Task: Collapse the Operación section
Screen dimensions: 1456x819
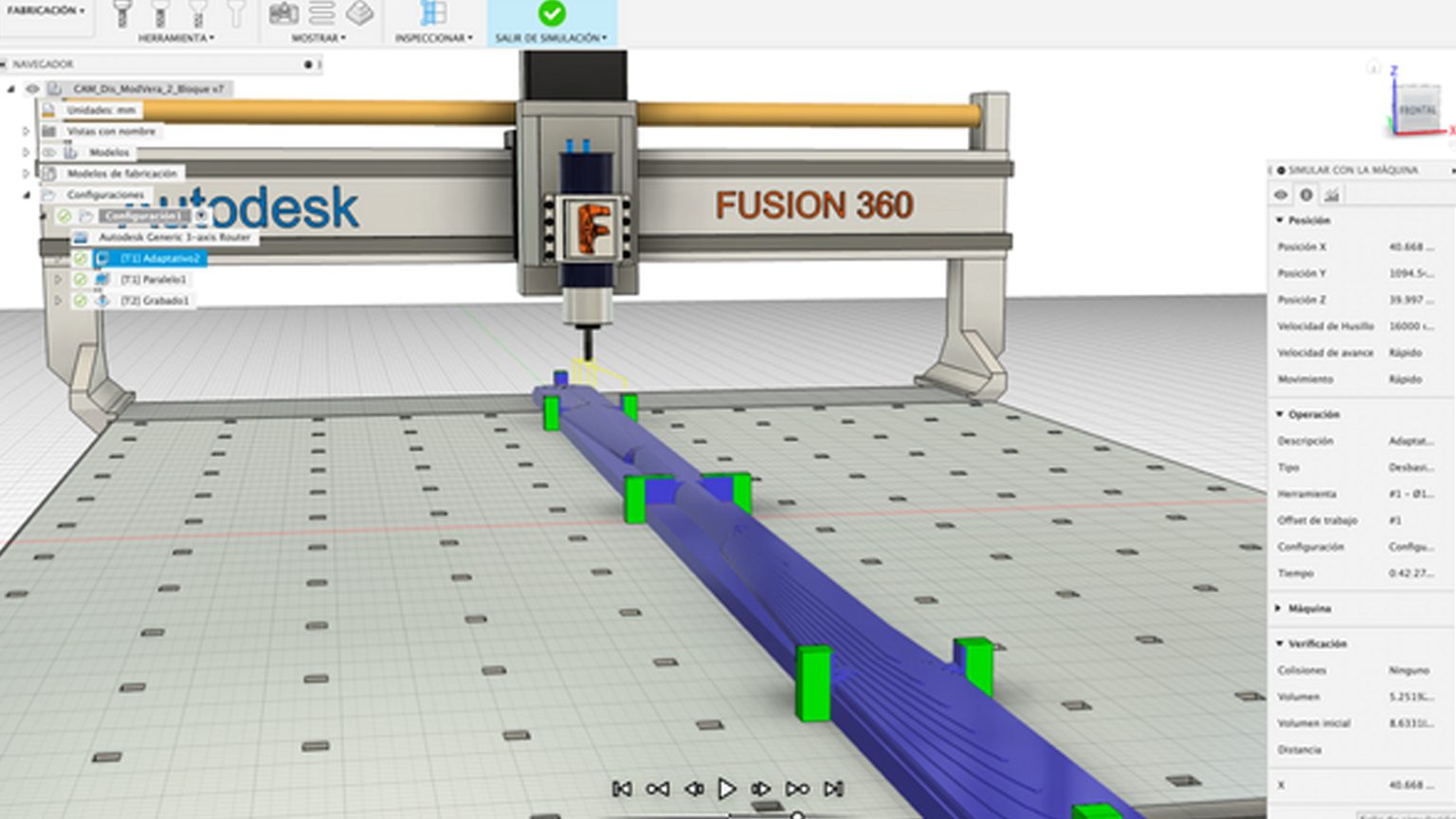Action: click(x=1280, y=414)
